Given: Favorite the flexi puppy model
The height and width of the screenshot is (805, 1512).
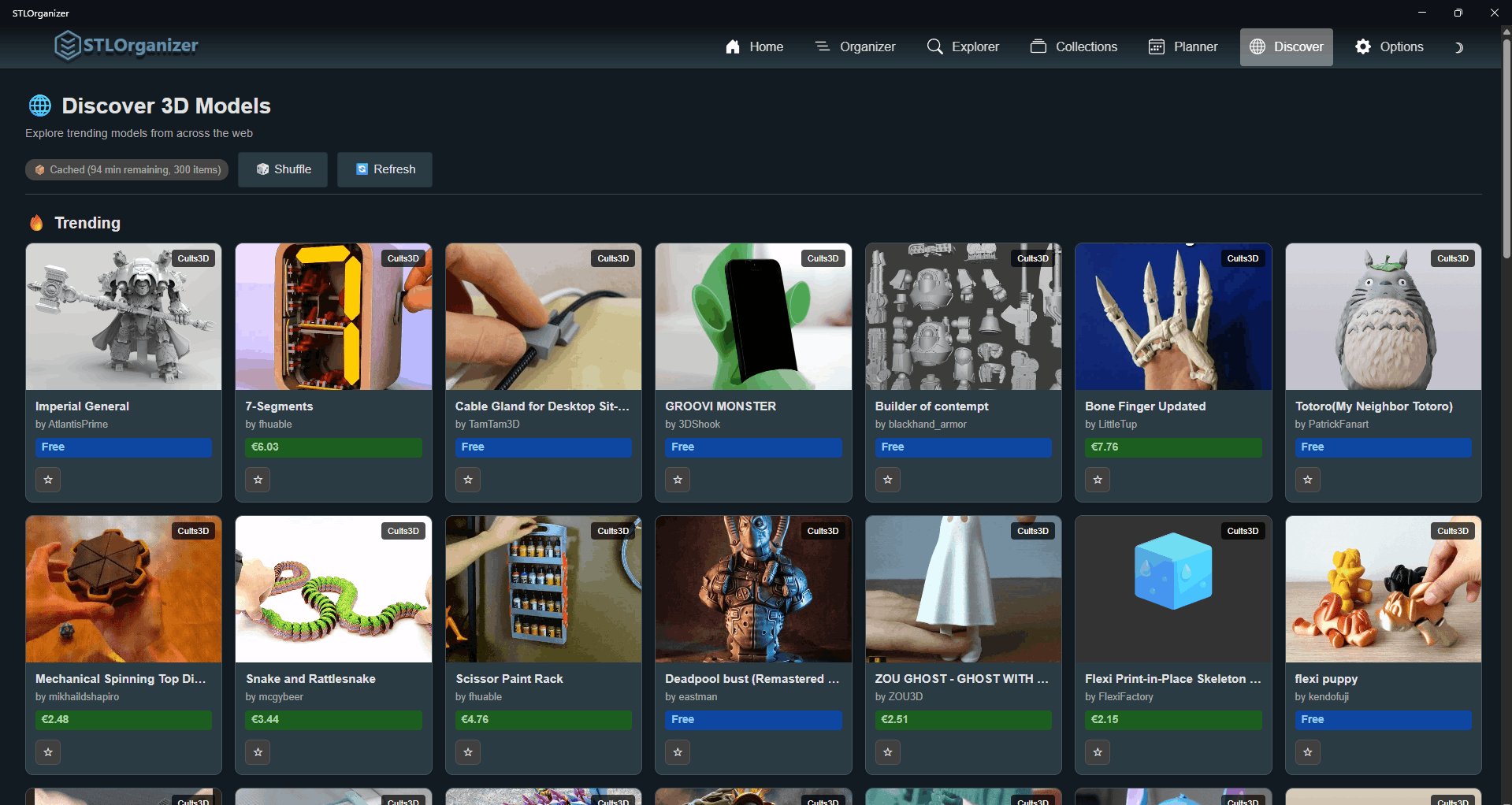Looking at the screenshot, I should click(x=1307, y=752).
